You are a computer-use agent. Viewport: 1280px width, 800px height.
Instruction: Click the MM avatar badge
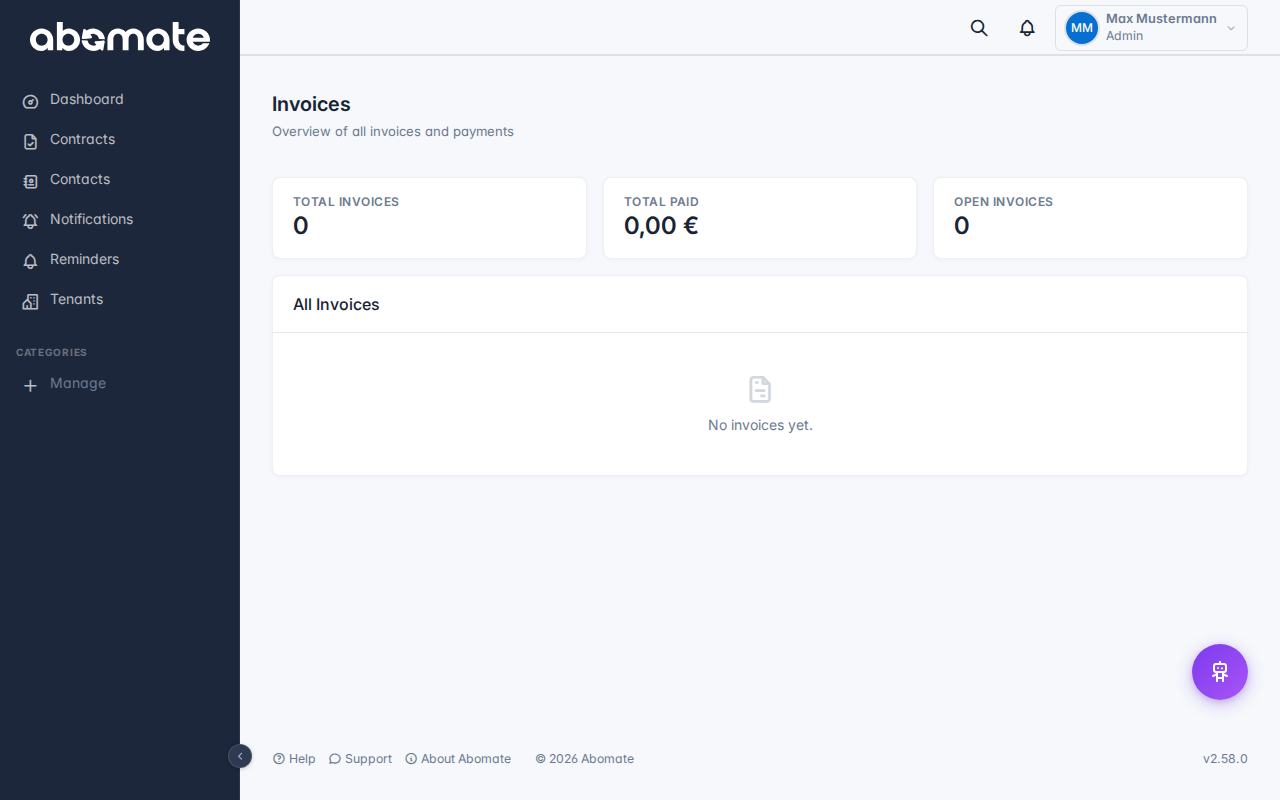pyautogui.click(x=1081, y=27)
